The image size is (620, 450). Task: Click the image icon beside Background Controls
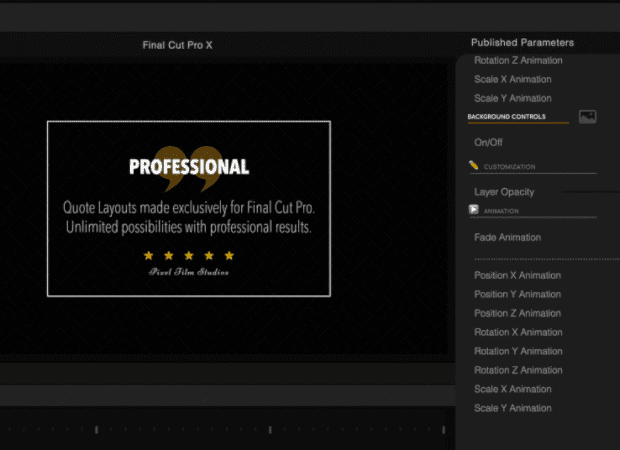click(x=587, y=117)
